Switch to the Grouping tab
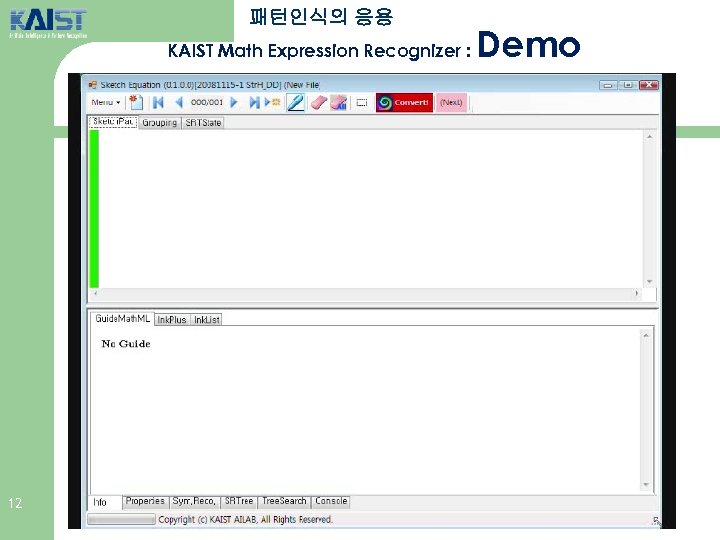The width and height of the screenshot is (720, 540). [159, 123]
